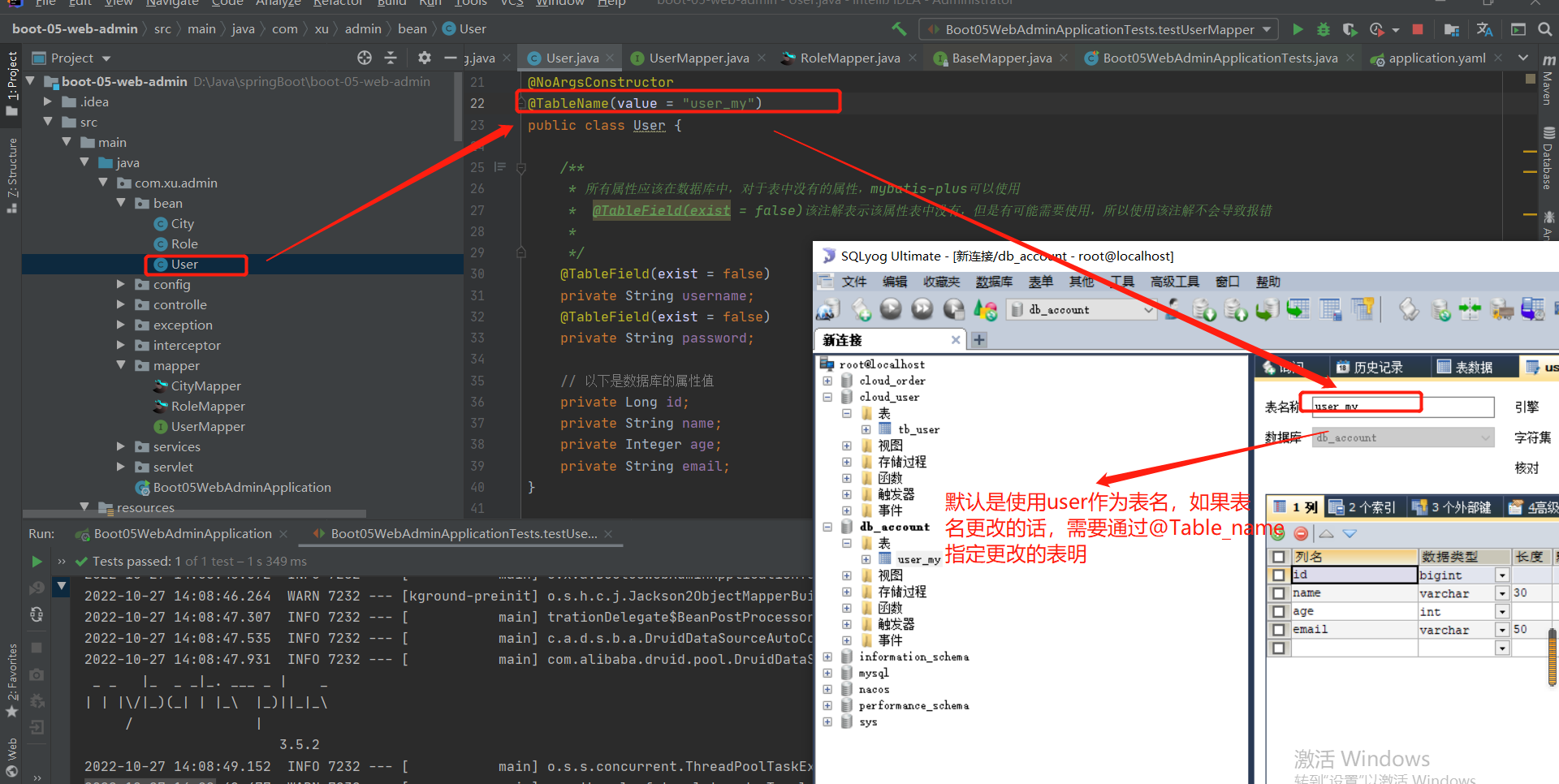Click the Project tree horizontal scrollbar
The image size is (1559, 784).
click(195, 514)
